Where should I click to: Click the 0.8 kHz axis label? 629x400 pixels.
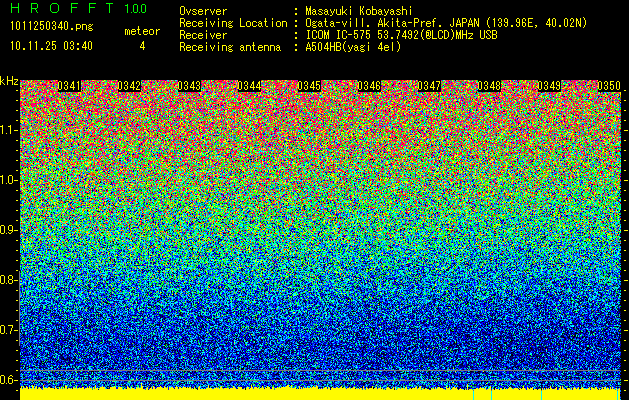click(8, 280)
